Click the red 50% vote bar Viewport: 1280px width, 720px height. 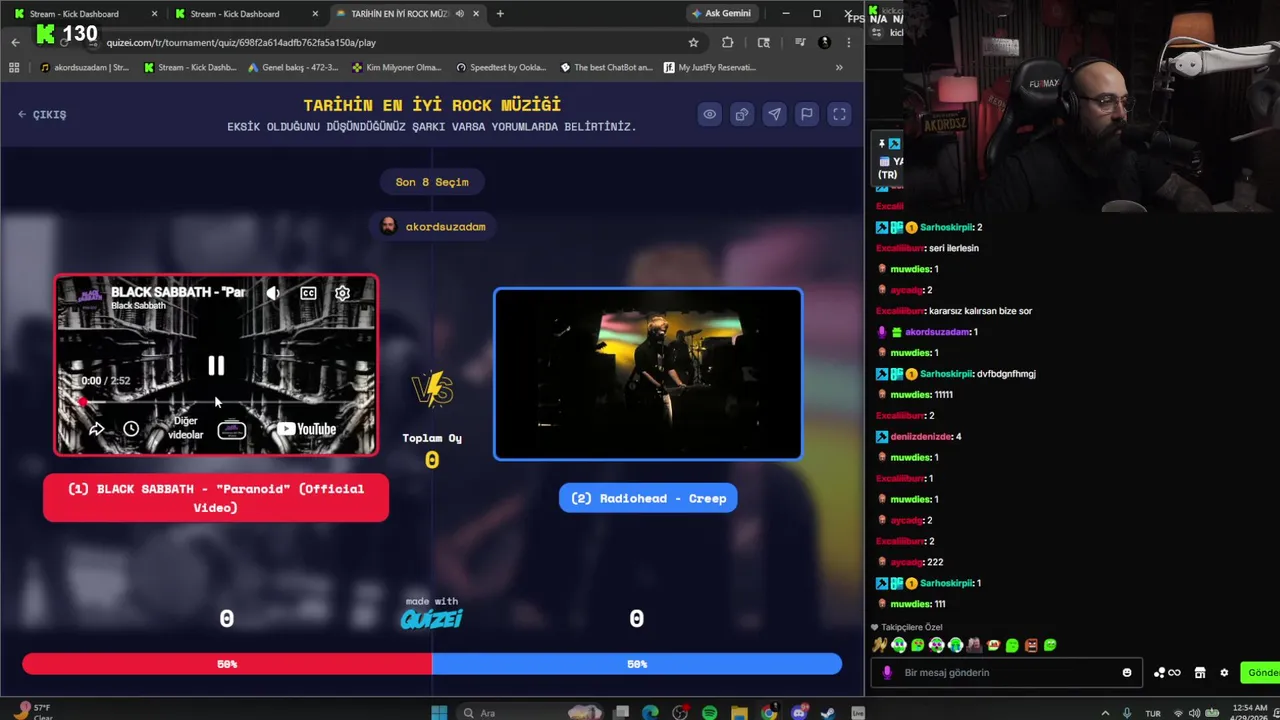[x=227, y=664]
